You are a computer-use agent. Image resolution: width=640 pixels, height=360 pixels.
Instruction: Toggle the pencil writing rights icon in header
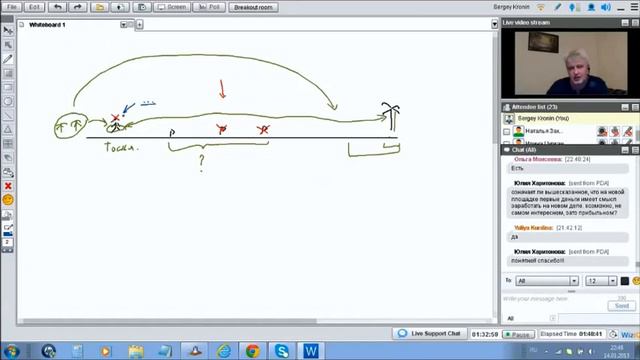point(558,7)
